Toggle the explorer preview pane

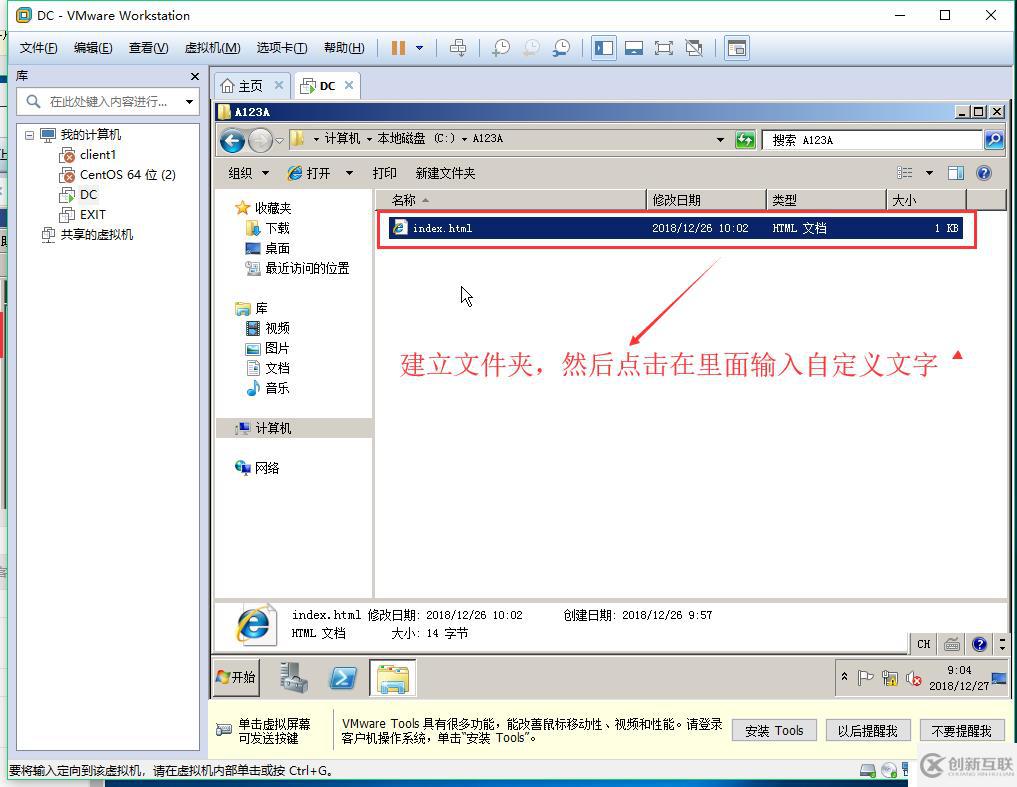tap(956, 173)
